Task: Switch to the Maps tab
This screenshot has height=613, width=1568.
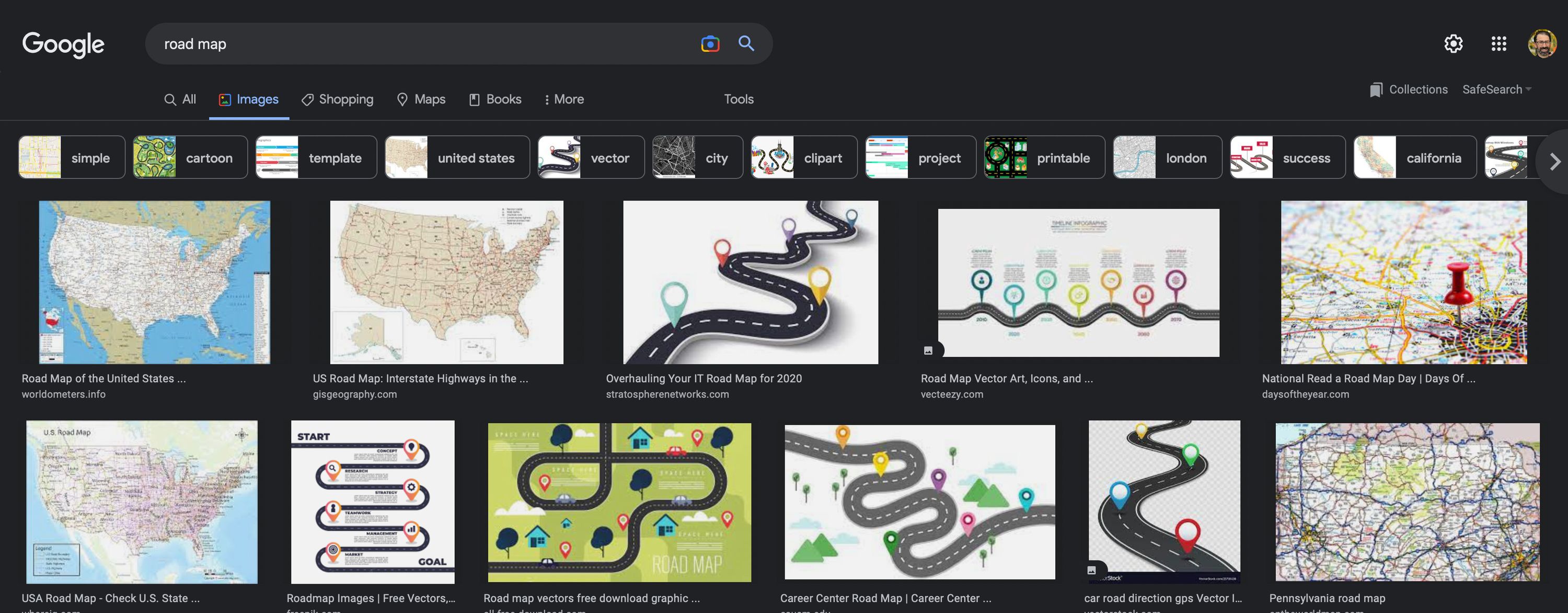Action: pos(421,99)
